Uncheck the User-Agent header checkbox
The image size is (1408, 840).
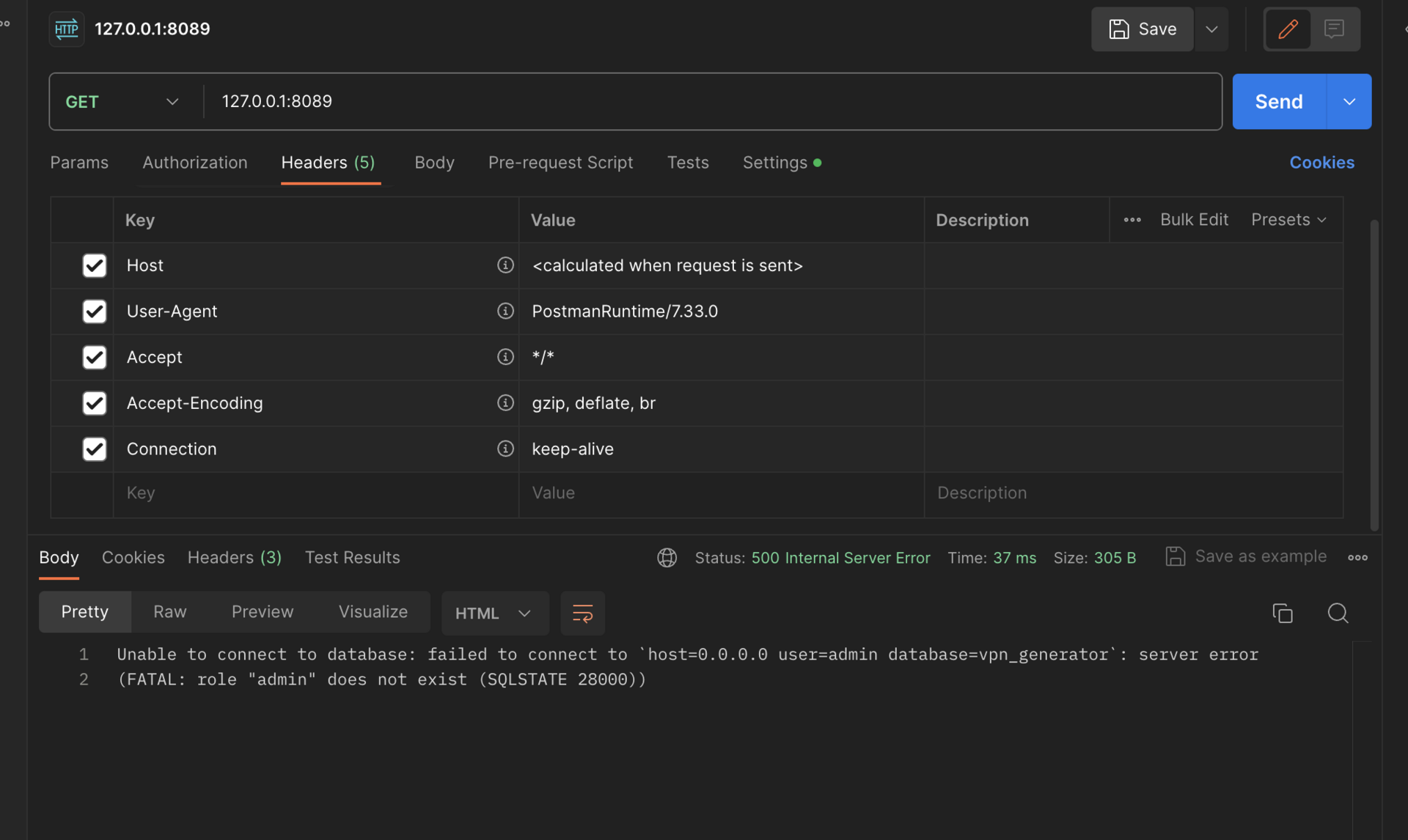[95, 312]
